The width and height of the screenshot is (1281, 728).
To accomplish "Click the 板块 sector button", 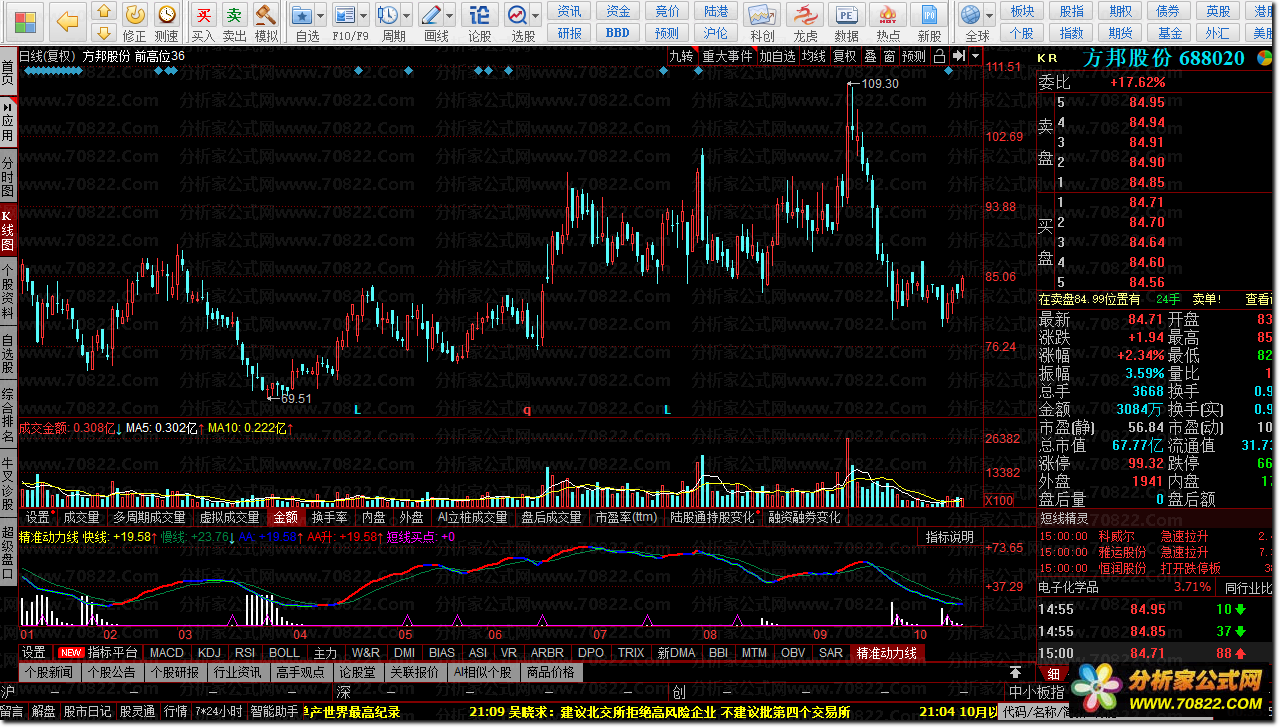I will click(1023, 11).
